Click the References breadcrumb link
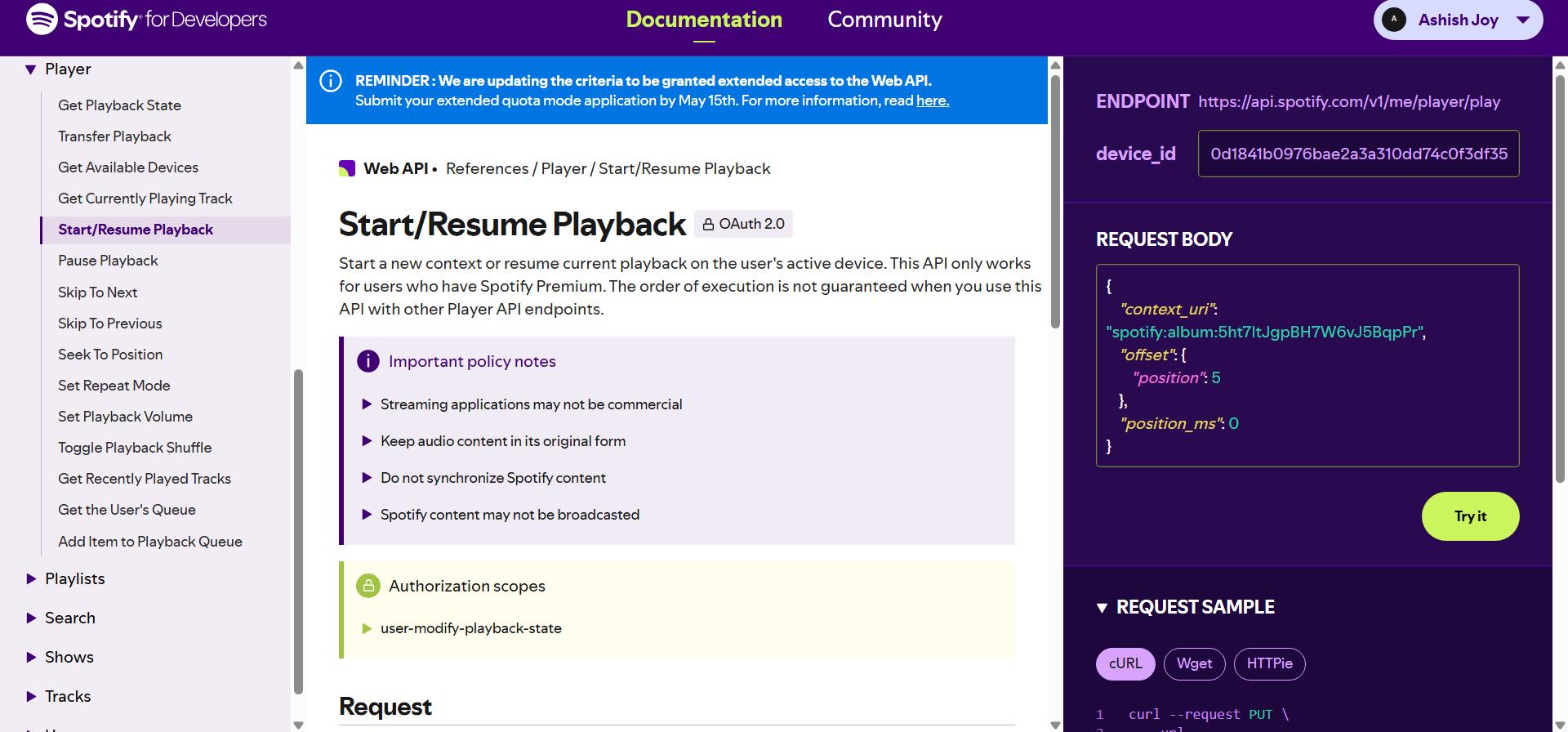The image size is (1568, 732). (488, 168)
